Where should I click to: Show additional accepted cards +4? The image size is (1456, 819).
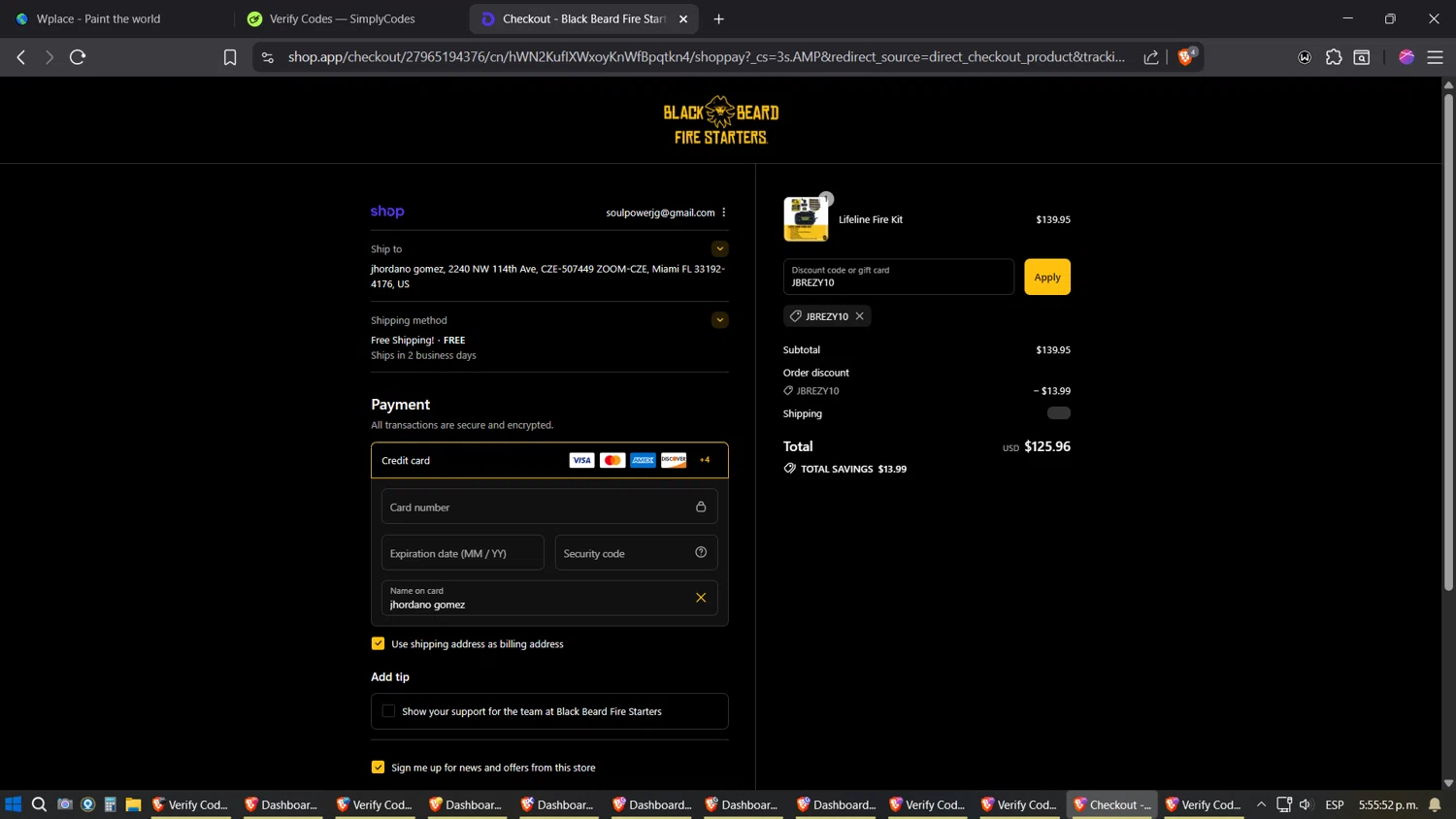click(x=705, y=460)
